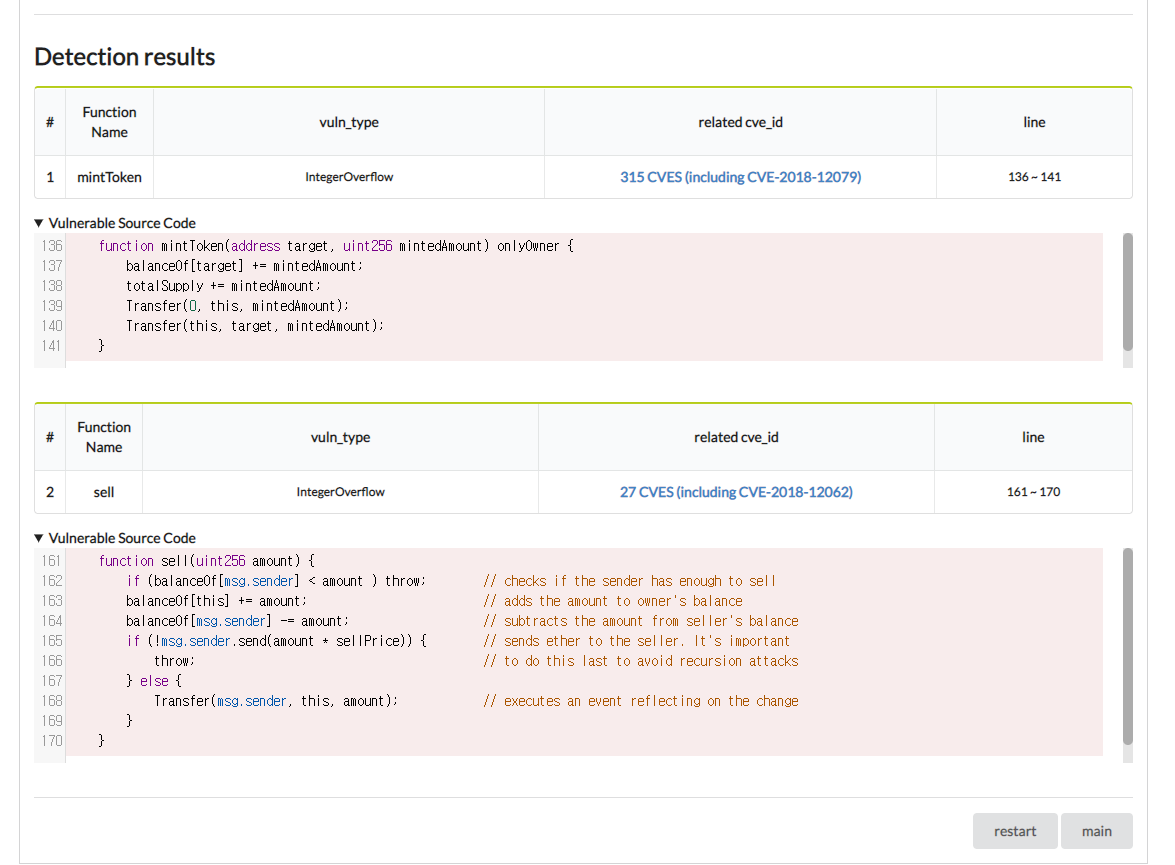Viewport: 1175px width, 865px height.
Task: Click the scrollbar beside the mintToken code block
Action: pos(1128,292)
